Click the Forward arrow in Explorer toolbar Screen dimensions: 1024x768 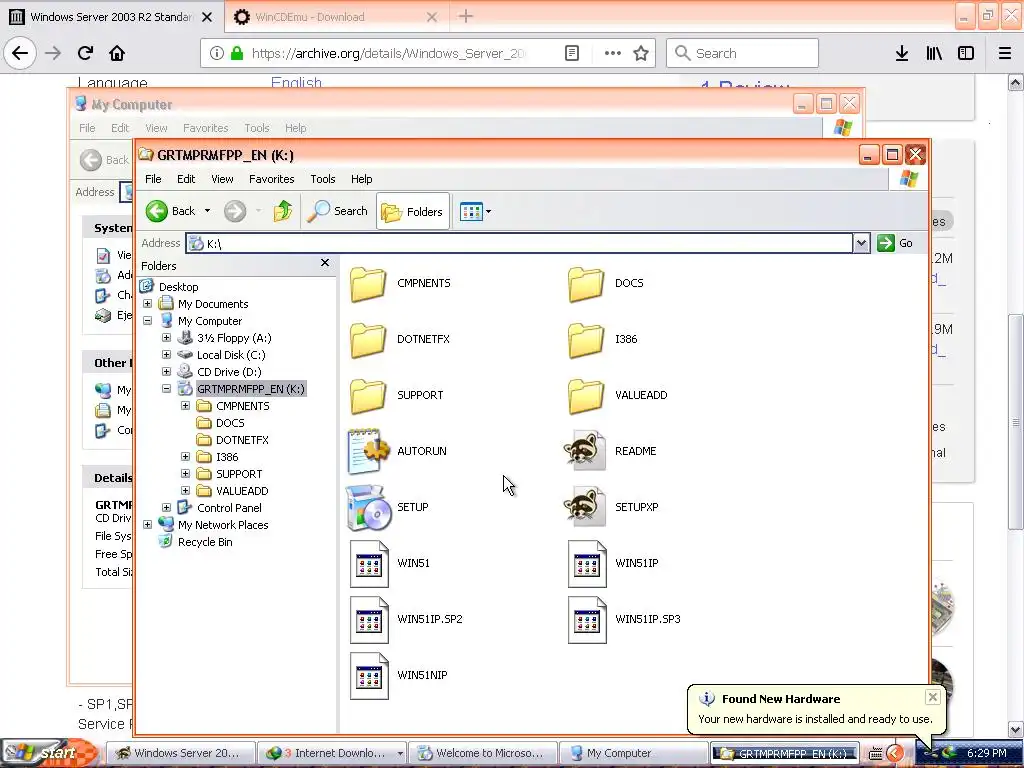(235, 211)
